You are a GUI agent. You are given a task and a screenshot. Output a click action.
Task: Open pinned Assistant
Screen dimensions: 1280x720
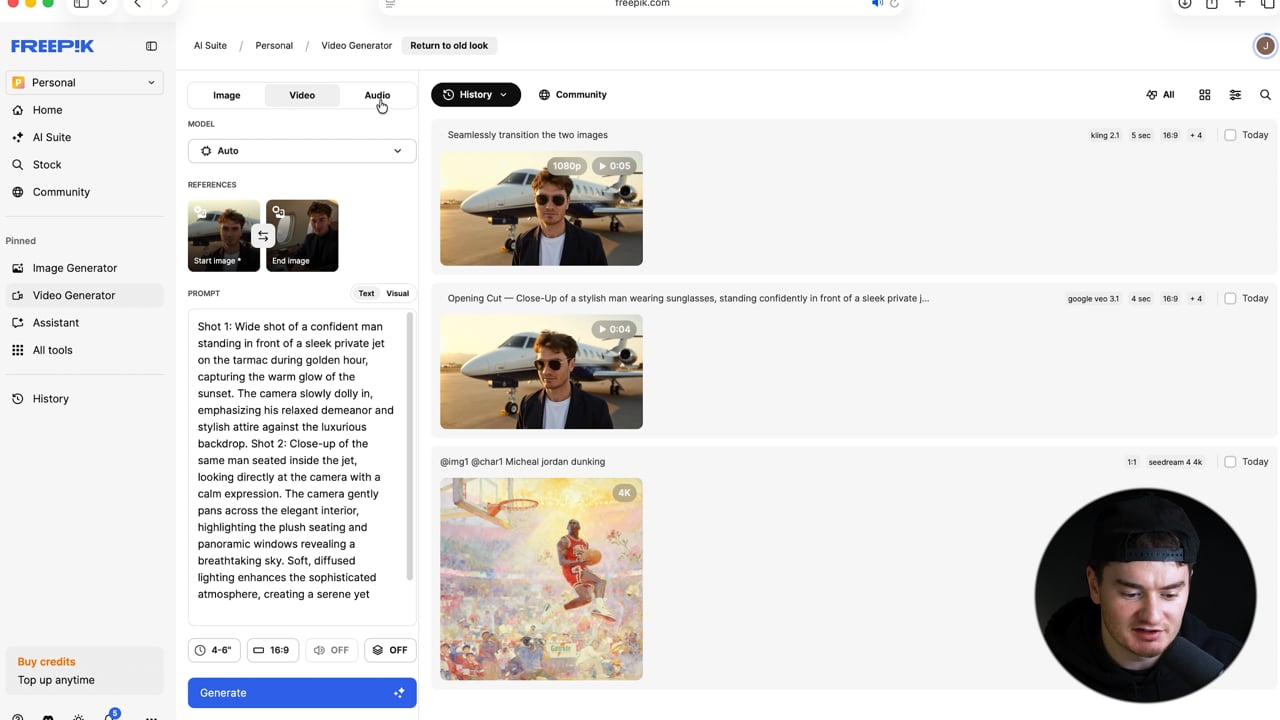pos(55,323)
